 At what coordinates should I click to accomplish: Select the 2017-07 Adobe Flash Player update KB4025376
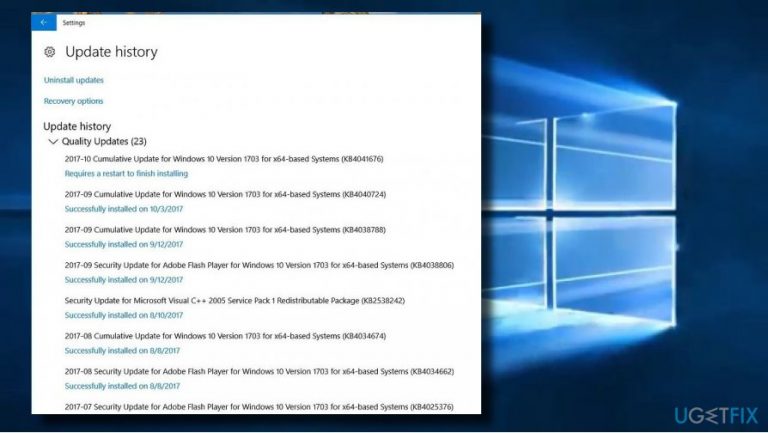pyautogui.click(x=259, y=407)
